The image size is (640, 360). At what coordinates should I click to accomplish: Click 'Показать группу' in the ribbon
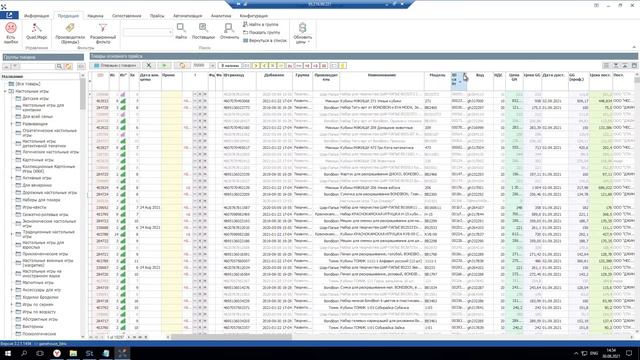pos(261,32)
